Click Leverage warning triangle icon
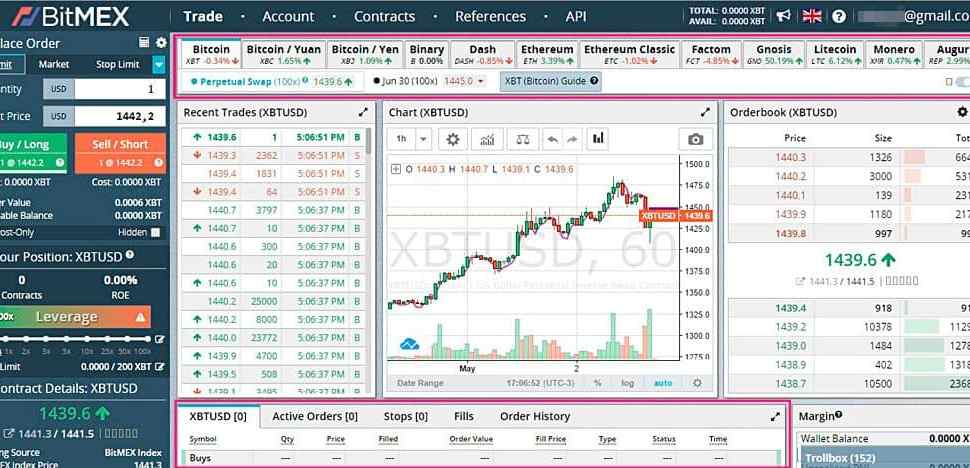This screenshot has height=468, width=970. point(140,317)
